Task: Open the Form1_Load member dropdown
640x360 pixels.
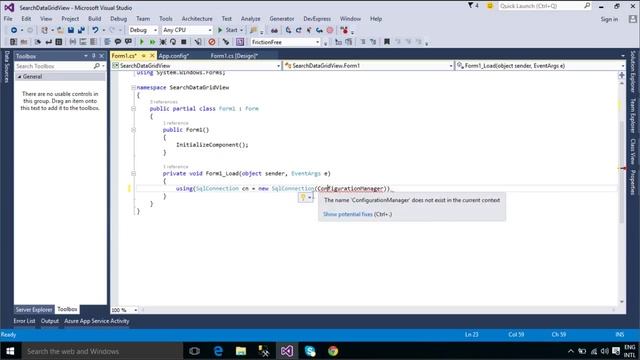Action: pos(540,66)
